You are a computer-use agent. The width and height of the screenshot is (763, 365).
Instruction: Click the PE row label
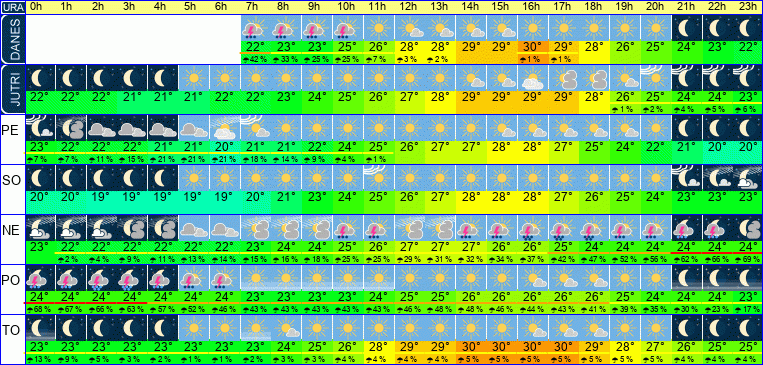(x=10, y=131)
